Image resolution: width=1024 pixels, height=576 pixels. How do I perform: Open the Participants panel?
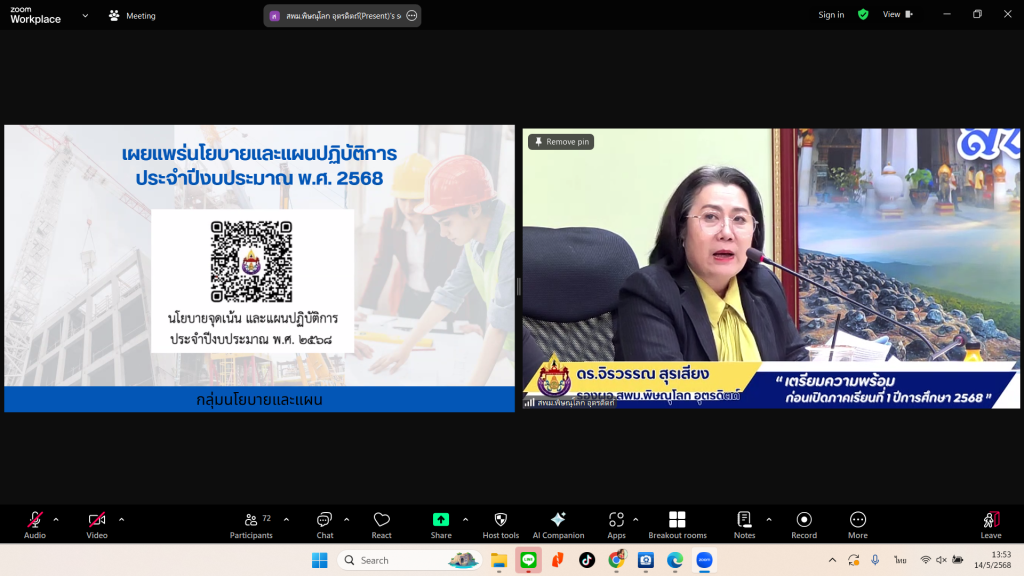click(251, 524)
